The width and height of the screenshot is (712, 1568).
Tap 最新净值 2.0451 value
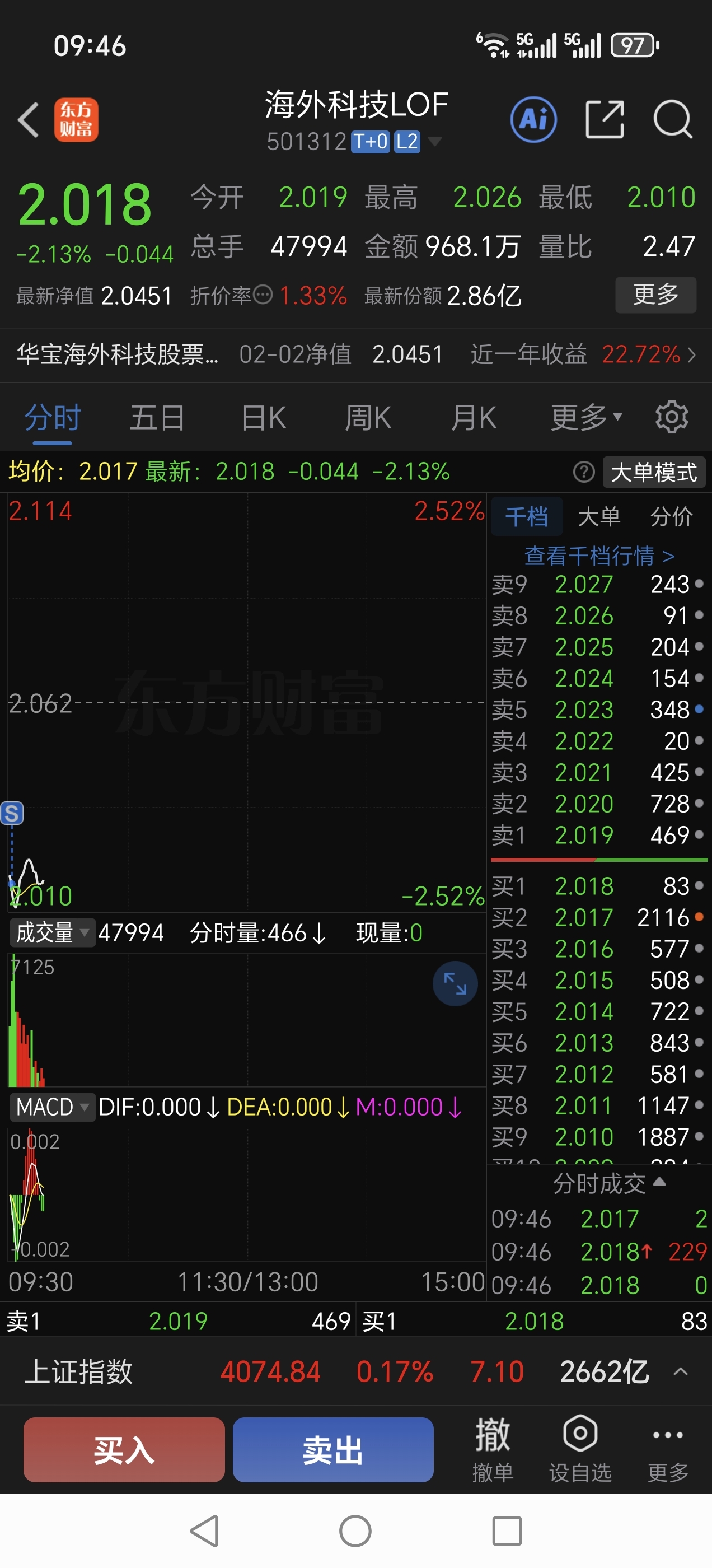pyautogui.click(x=137, y=296)
